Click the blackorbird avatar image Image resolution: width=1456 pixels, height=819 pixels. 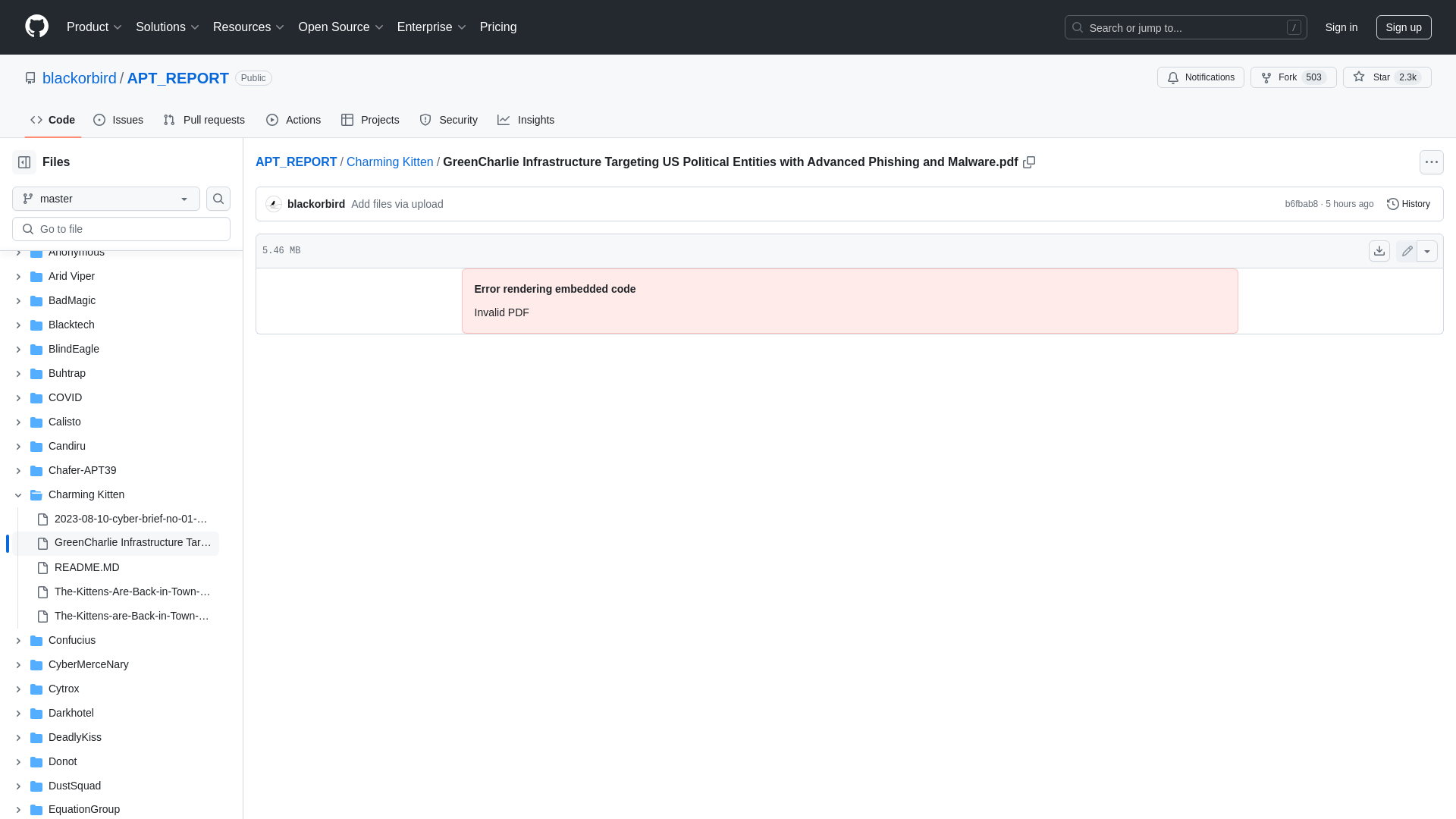(x=274, y=204)
